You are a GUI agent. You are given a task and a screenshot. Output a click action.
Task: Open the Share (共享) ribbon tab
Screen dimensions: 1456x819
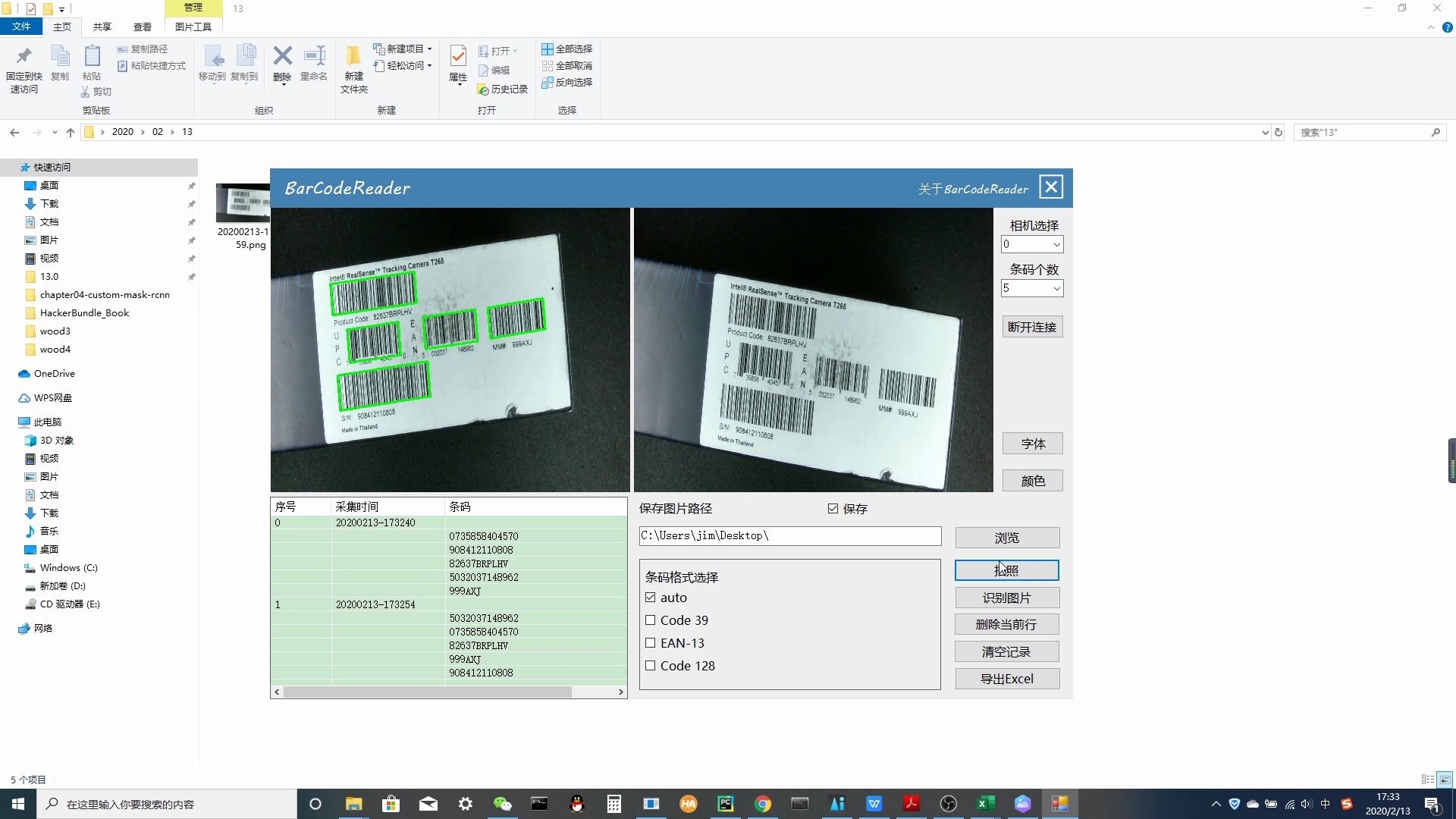coord(102,27)
